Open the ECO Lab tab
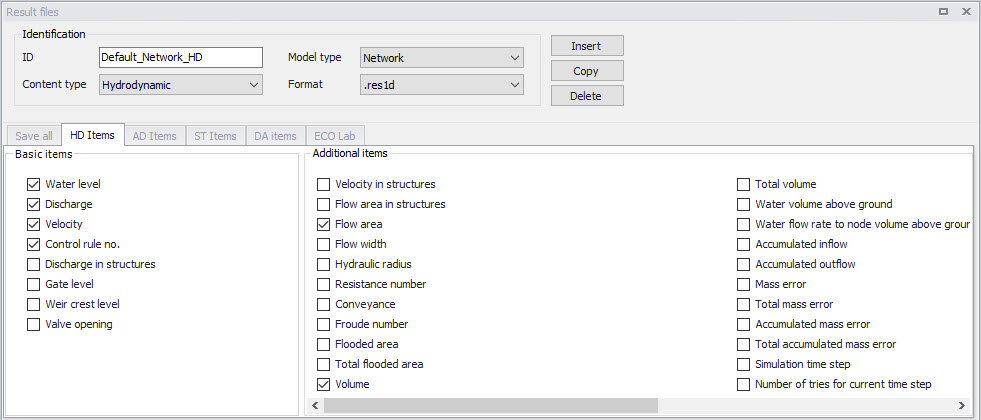981x420 pixels. [335, 136]
